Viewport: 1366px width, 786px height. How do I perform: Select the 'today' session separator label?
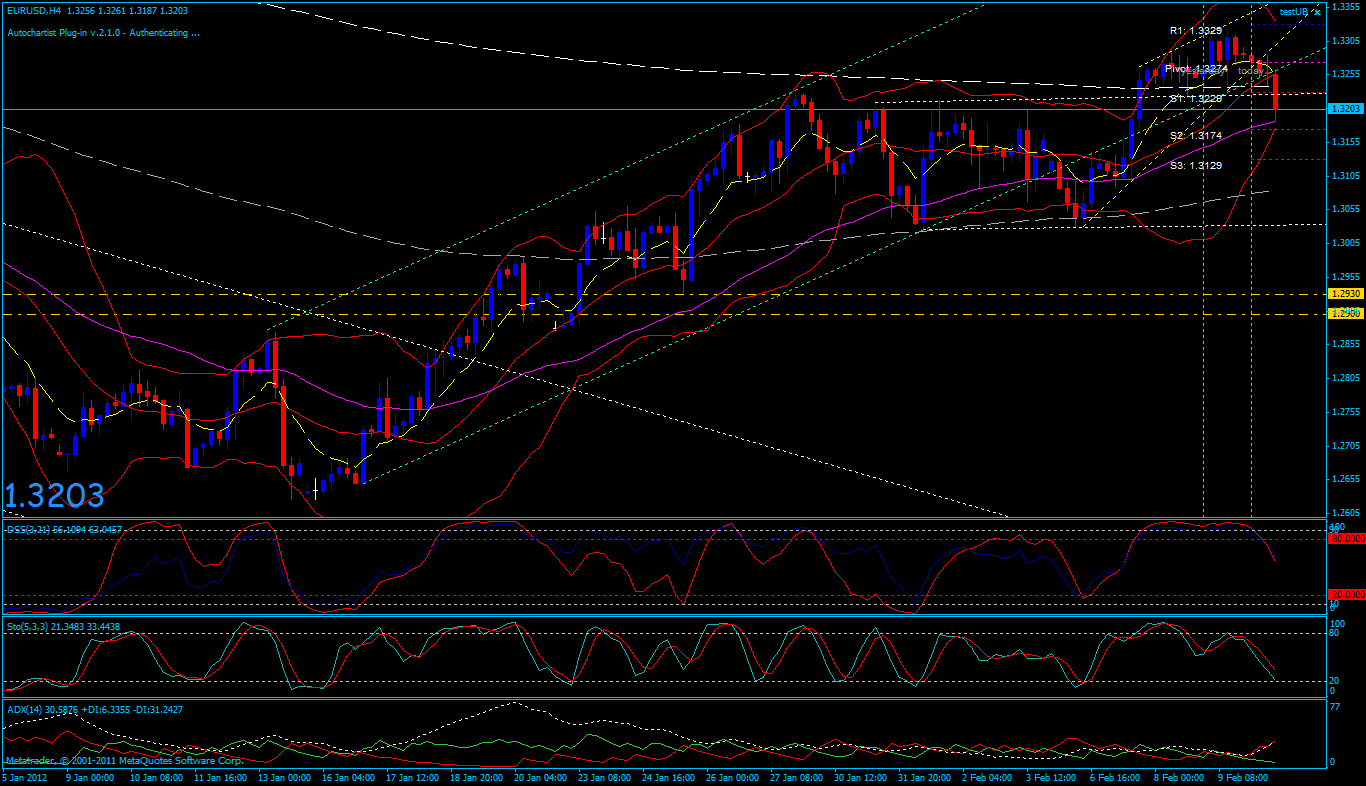pyautogui.click(x=1251, y=70)
